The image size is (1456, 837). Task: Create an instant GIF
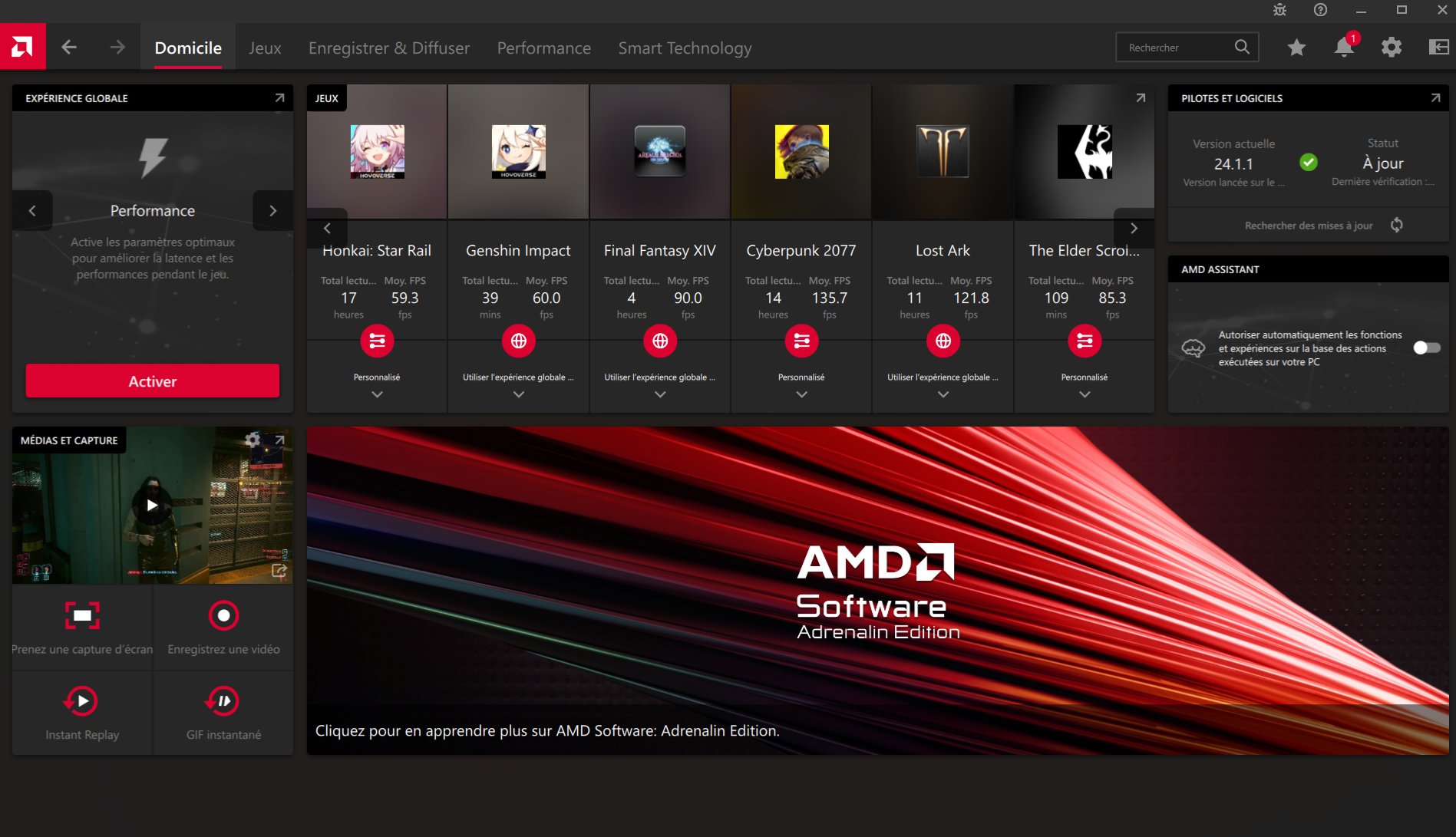tap(223, 701)
